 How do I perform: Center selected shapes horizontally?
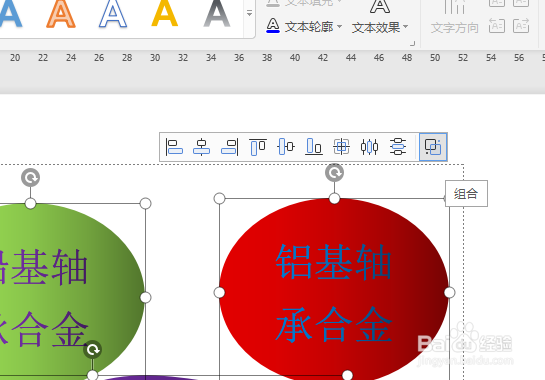[202, 147]
